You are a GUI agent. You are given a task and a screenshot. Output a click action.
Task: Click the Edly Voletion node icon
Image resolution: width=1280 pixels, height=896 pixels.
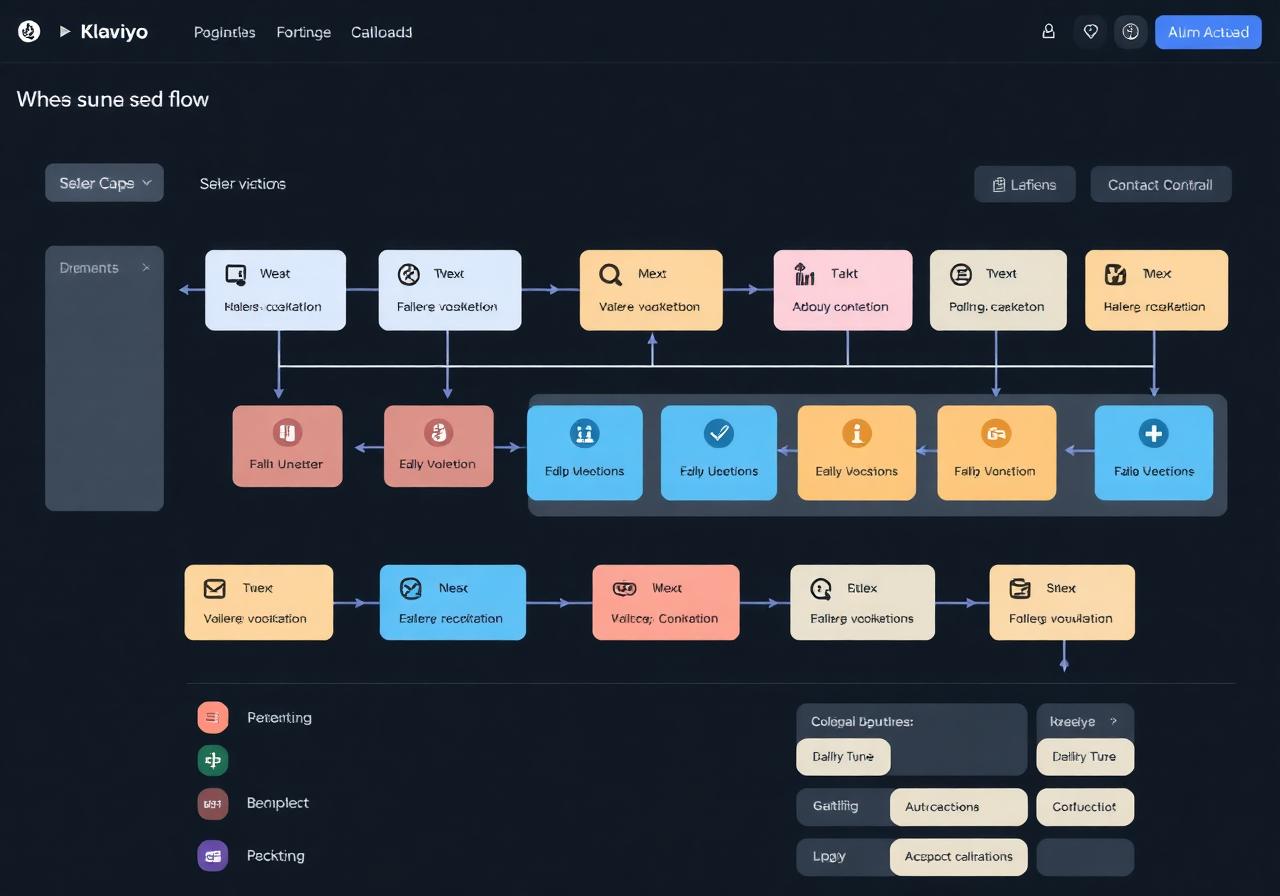click(x=438, y=432)
